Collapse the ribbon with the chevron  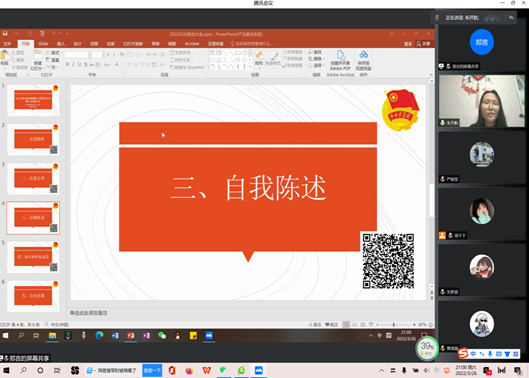[x=431, y=75]
